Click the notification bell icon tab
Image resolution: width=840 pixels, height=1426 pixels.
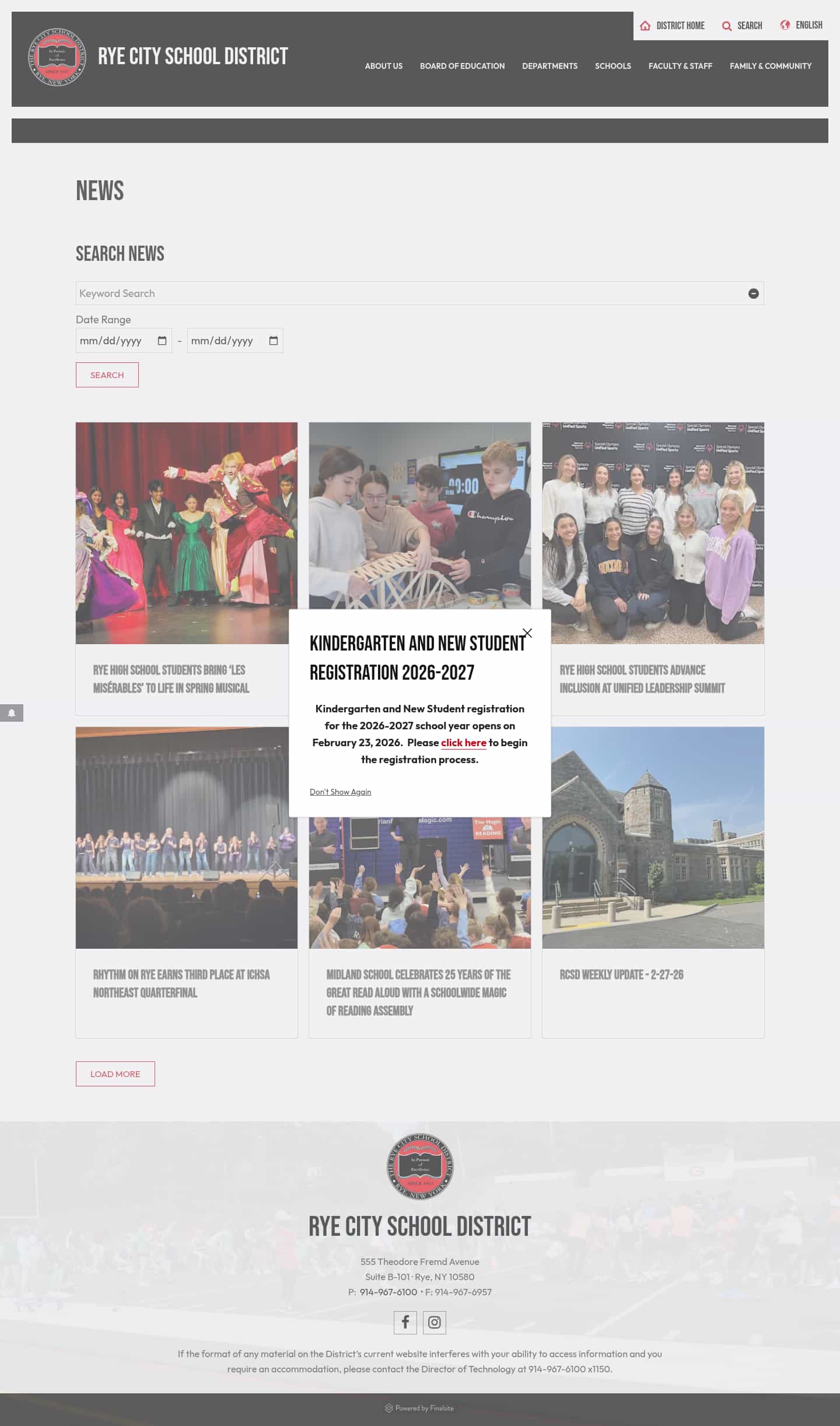12,713
